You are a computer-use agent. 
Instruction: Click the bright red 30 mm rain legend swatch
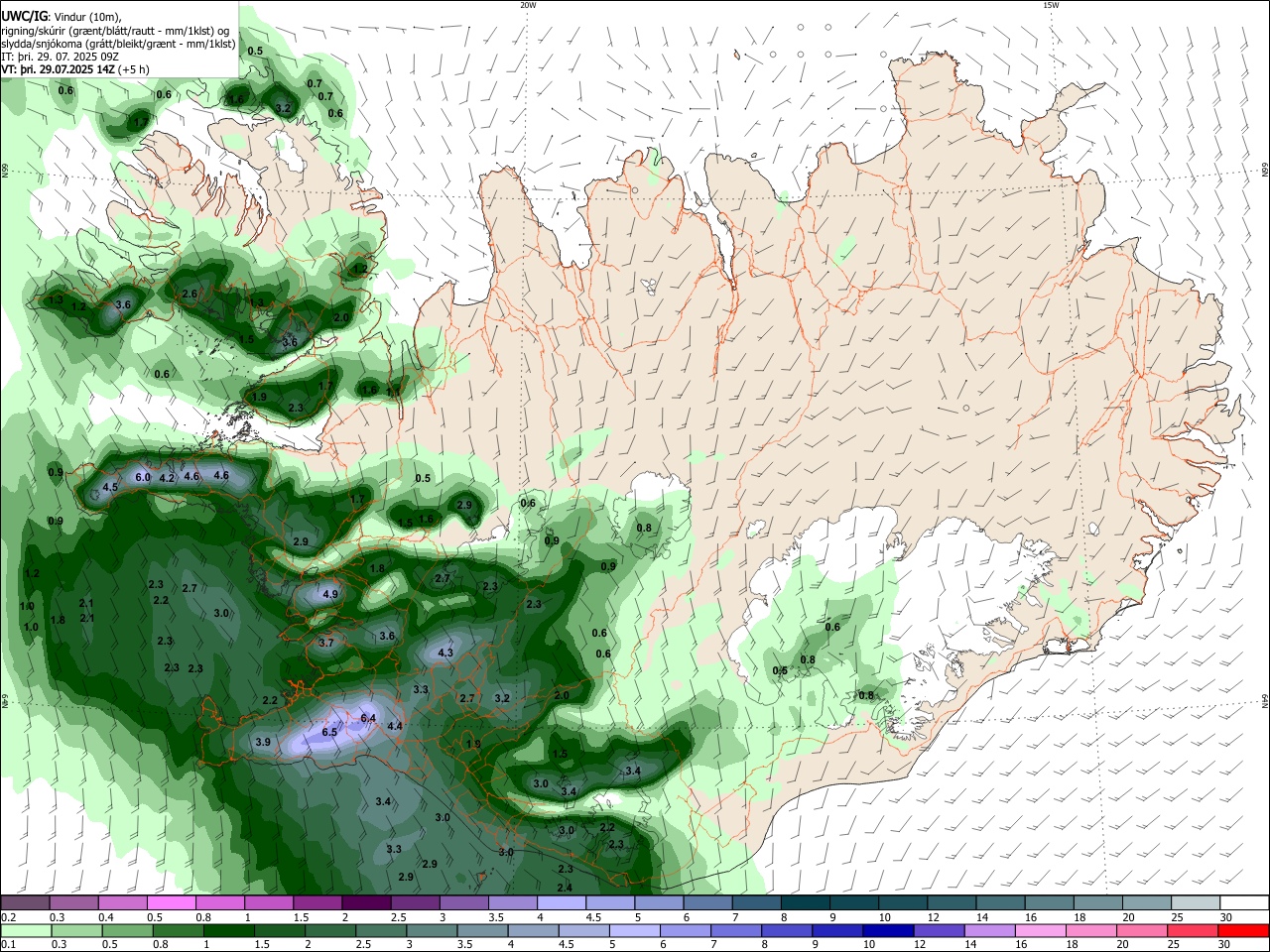[x=1244, y=930]
